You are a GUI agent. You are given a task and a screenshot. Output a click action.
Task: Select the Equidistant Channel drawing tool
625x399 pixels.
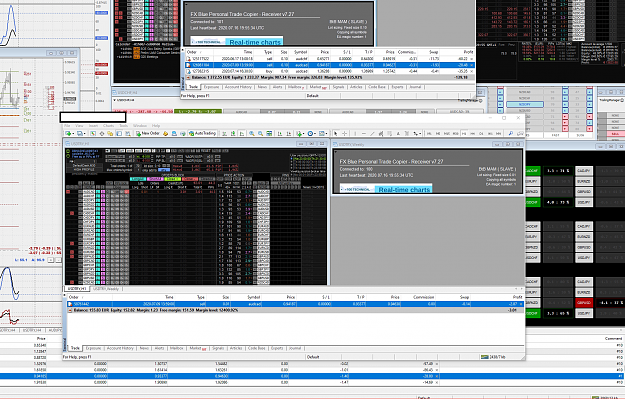381,134
